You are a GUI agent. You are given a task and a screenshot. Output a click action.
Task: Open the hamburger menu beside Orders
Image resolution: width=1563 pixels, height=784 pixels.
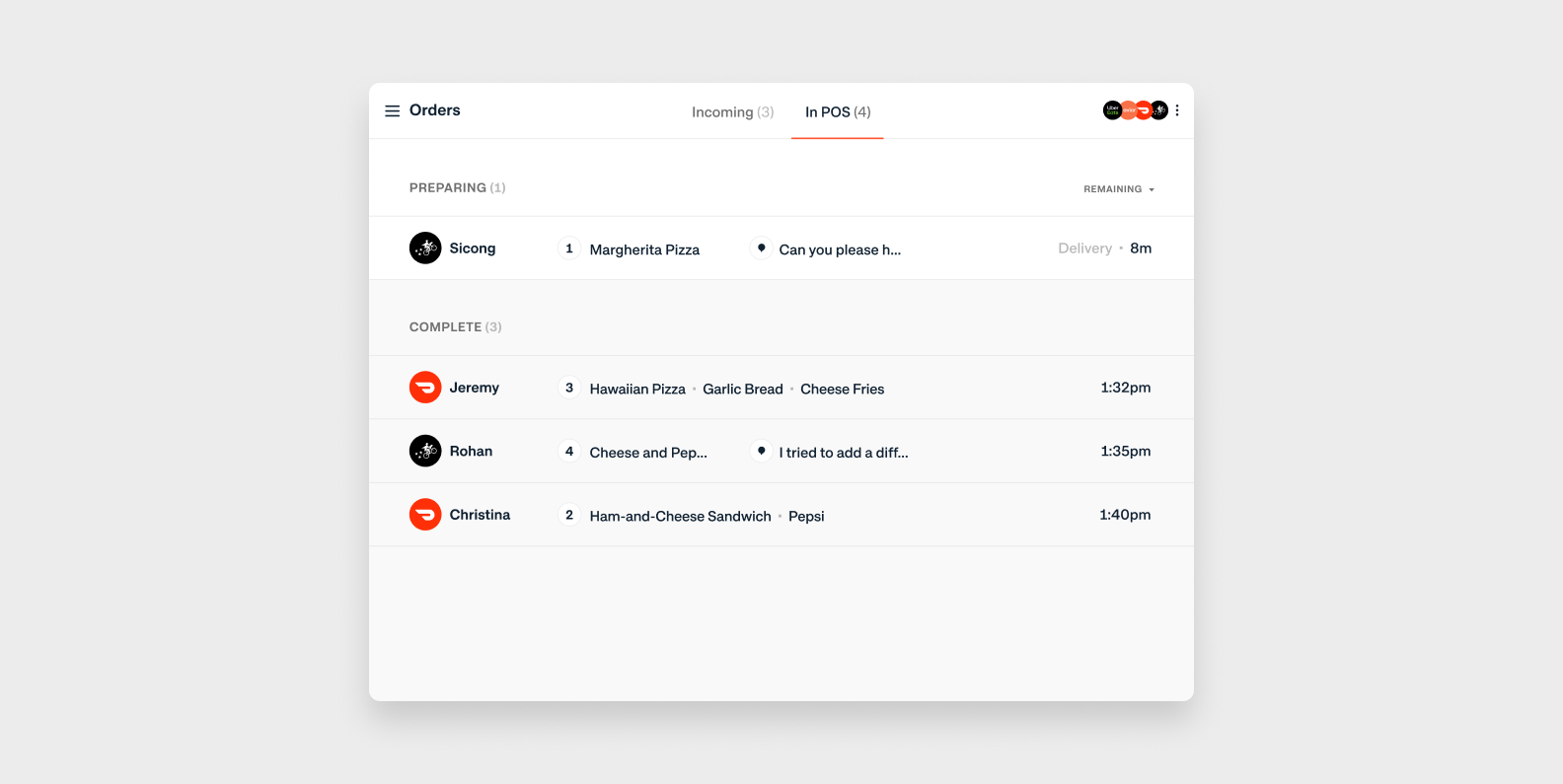392,111
